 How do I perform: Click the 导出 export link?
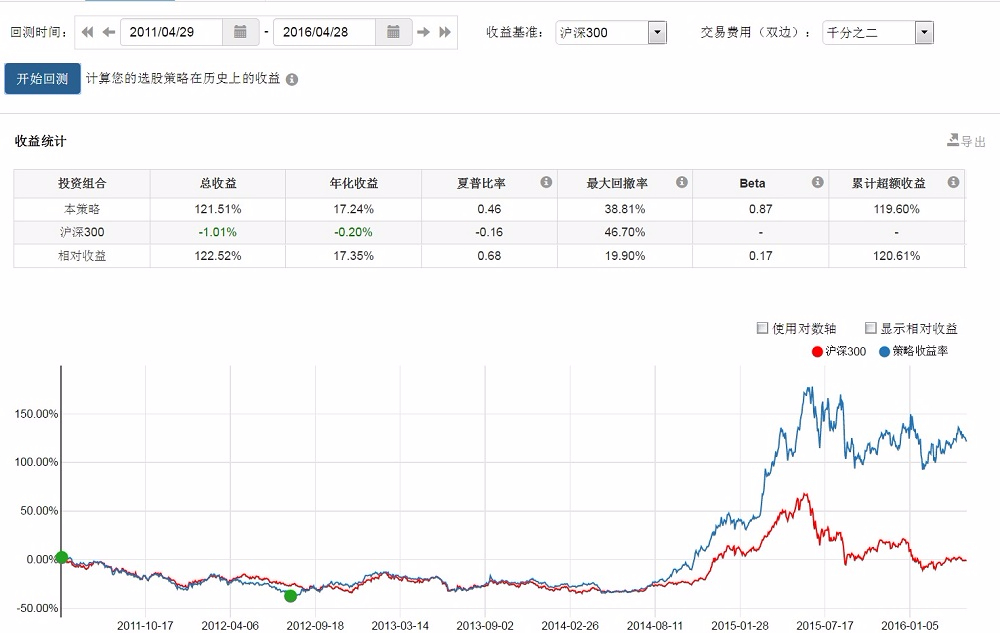(966, 141)
